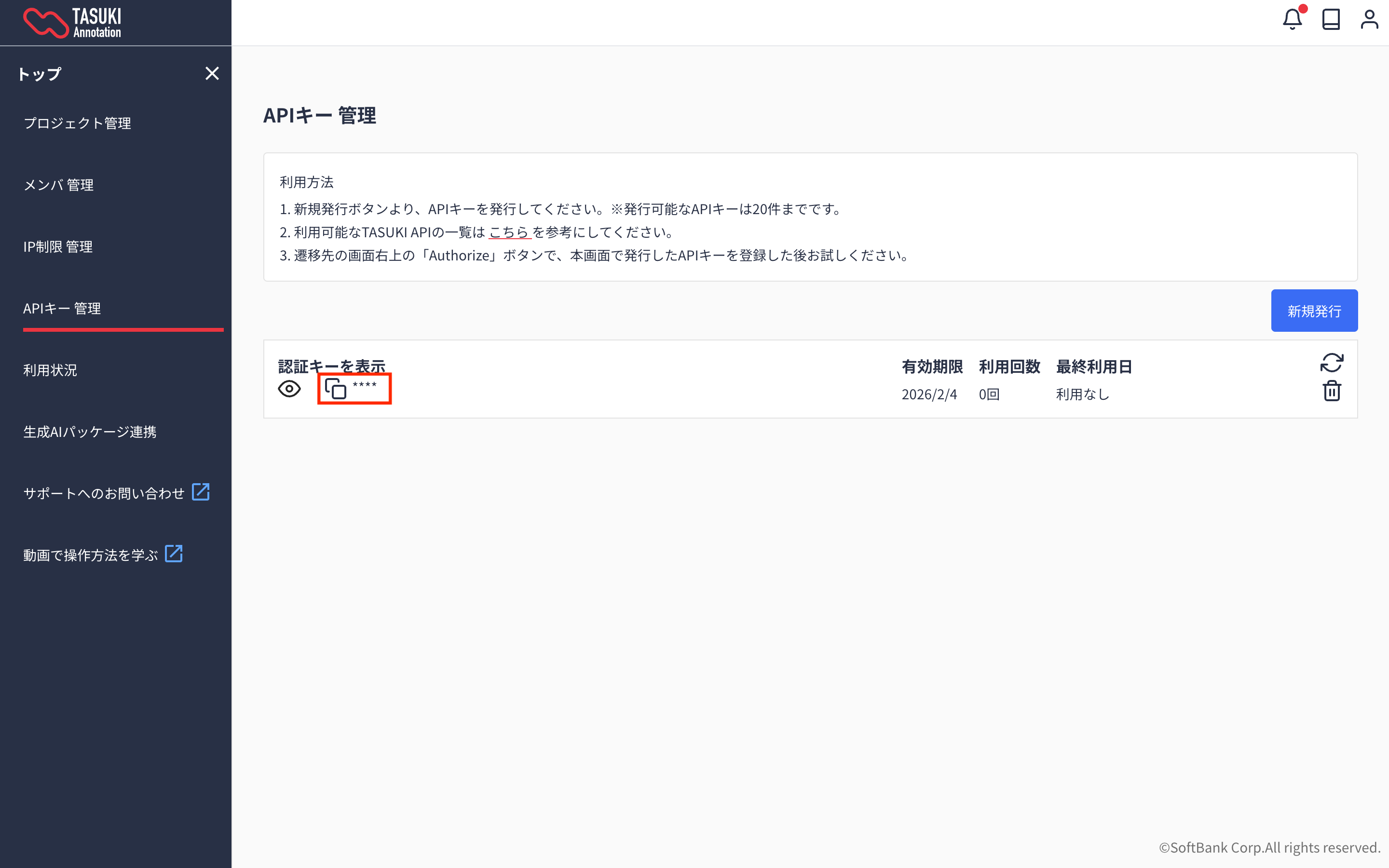Viewport: 1389px width, 868px height.
Task: Click external link icon beside サポートへのお問い合わせ
Action: coord(200,492)
